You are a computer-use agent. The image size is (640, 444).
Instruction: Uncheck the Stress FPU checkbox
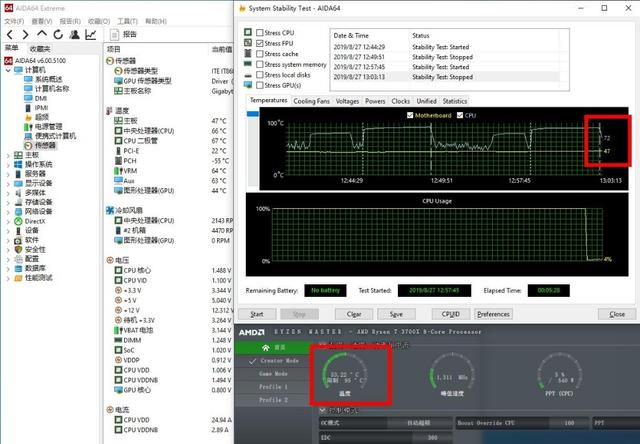coord(260,43)
